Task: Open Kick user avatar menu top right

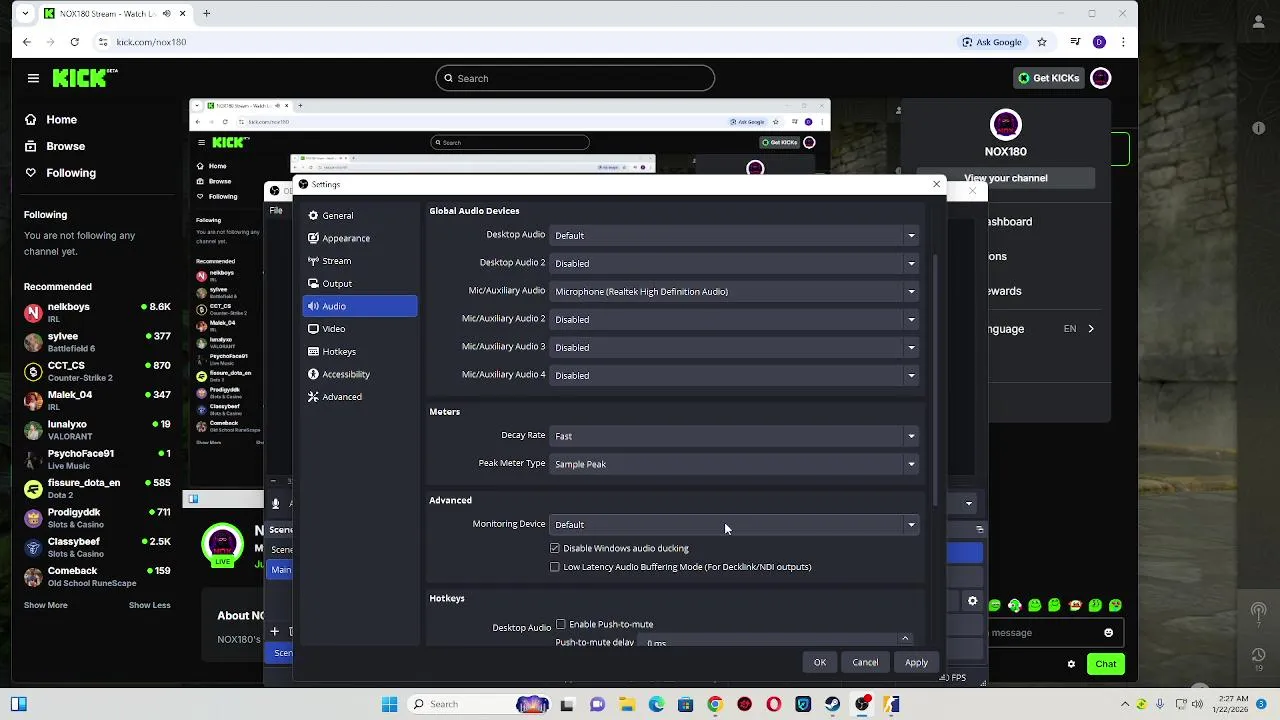Action: [x=1100, y=78]
